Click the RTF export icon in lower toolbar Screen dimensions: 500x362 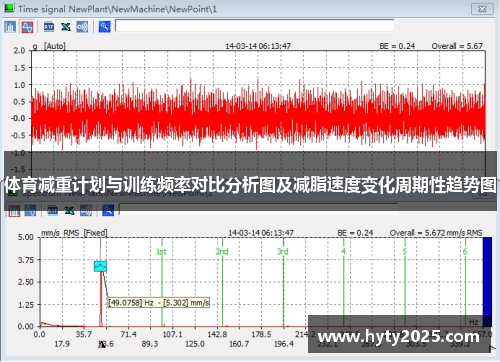53,211
